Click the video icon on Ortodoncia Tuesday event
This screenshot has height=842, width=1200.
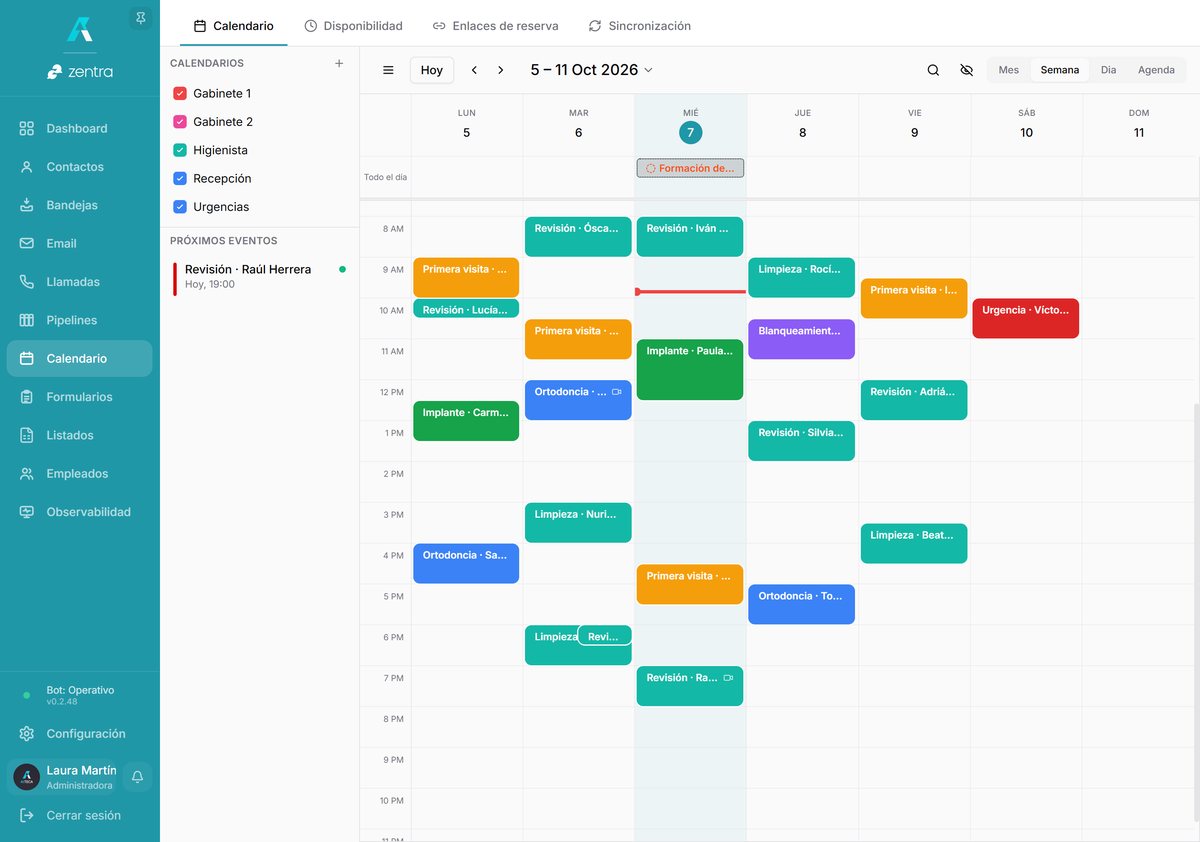pyautogui.click(x=617, y=392)
